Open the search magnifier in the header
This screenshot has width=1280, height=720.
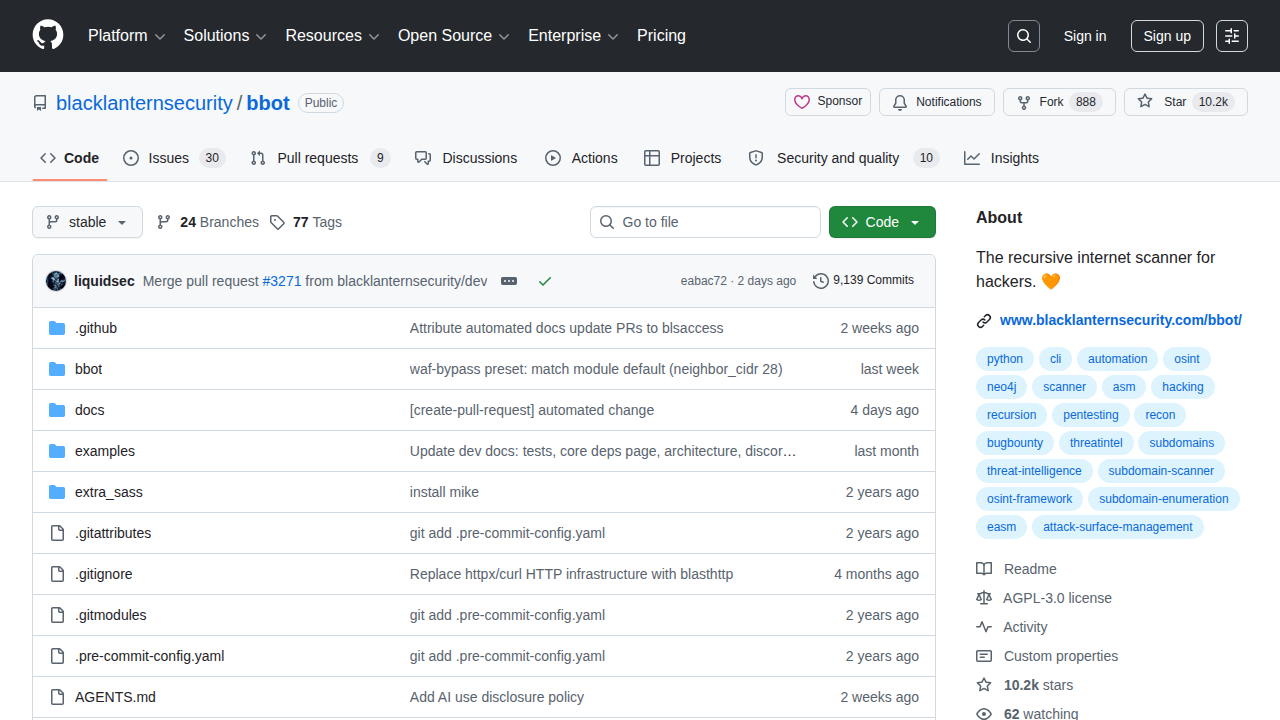point(1024,36)
